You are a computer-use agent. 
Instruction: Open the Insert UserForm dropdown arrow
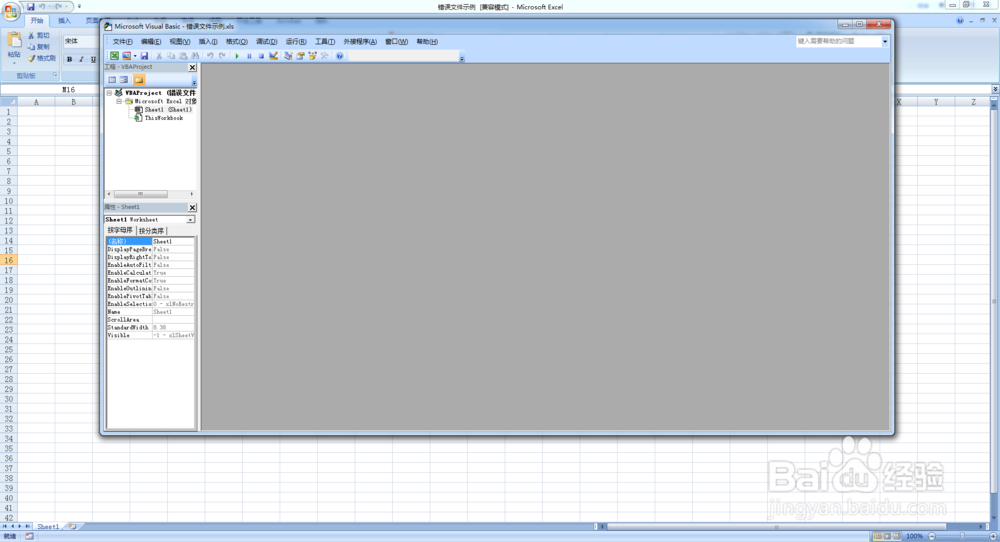(135, 56)
